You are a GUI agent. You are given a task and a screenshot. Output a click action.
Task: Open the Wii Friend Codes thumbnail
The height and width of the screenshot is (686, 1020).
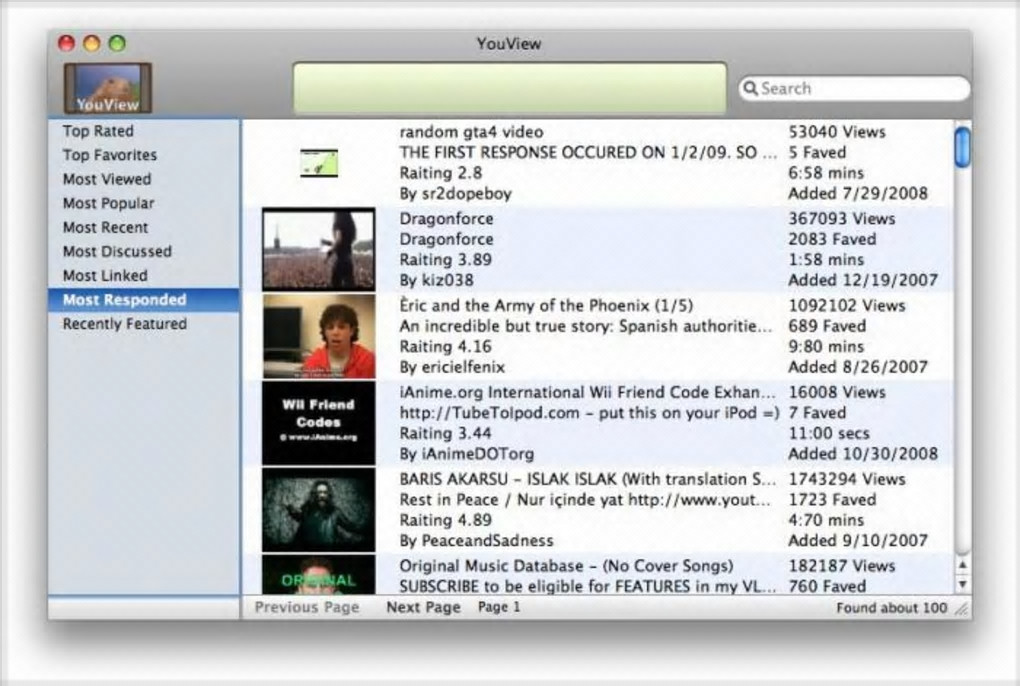pyautogui.click(x=319, y=423)
